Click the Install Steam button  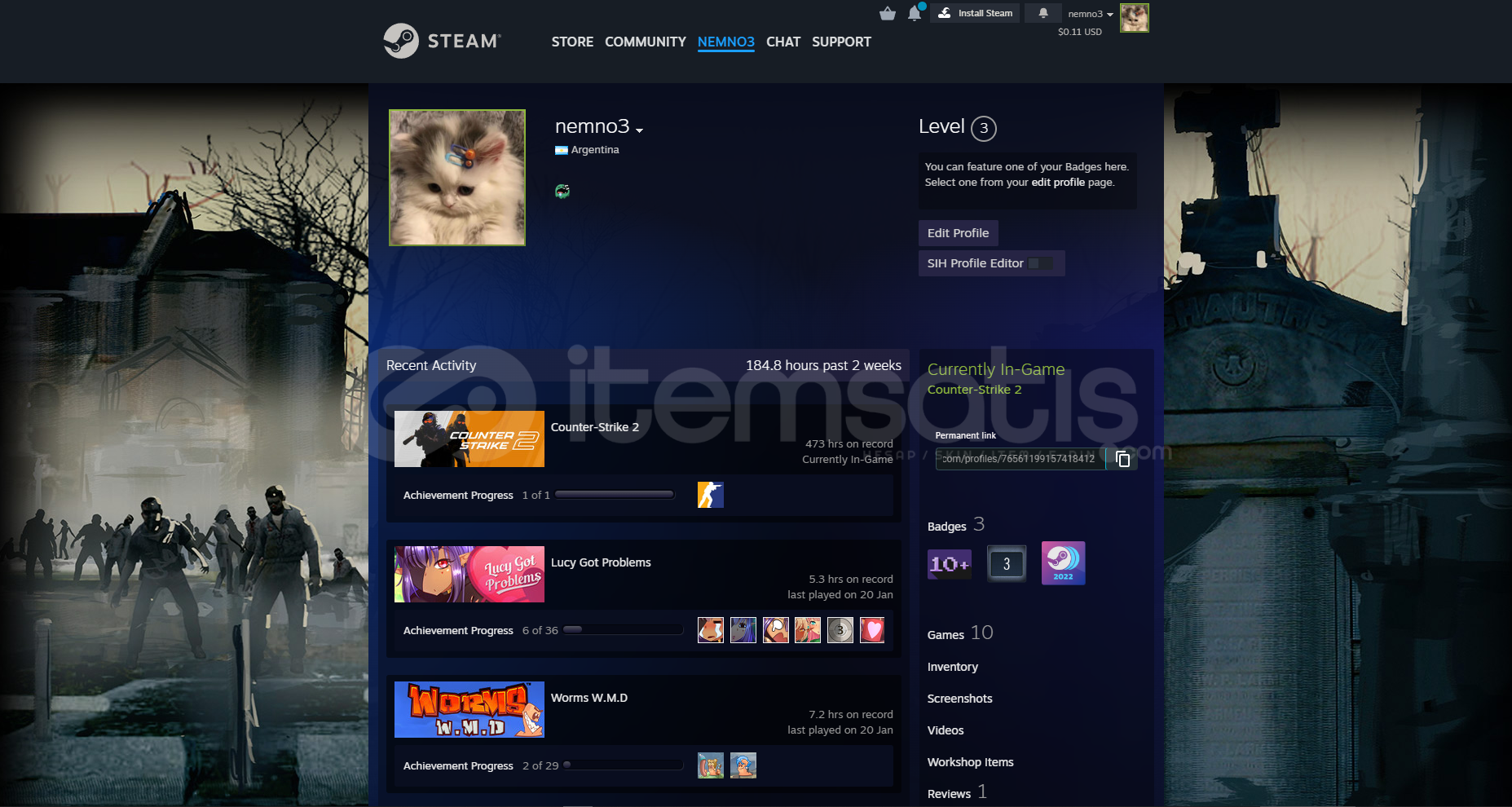click(975, 13)
